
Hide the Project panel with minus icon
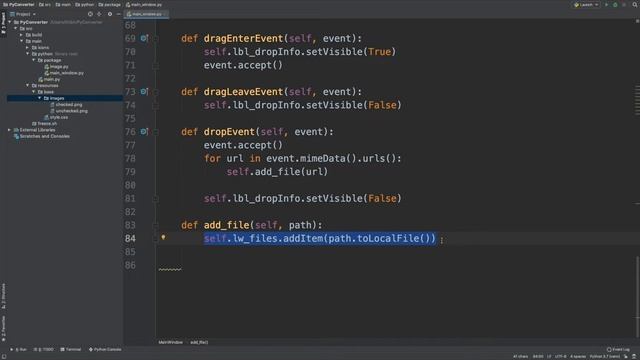pyautogui.click(x=118, y=14)
